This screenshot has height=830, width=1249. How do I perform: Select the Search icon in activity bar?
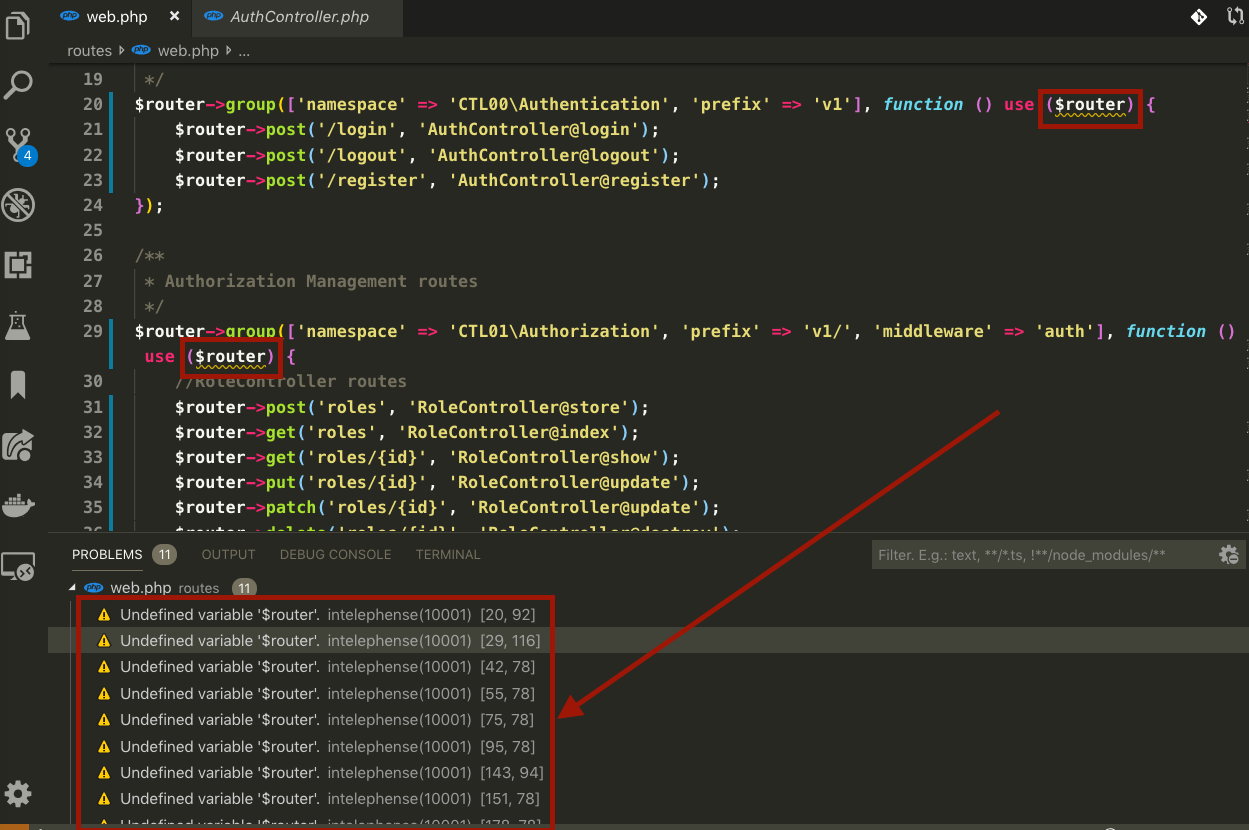pyautogui.click(x=18, y=85)
